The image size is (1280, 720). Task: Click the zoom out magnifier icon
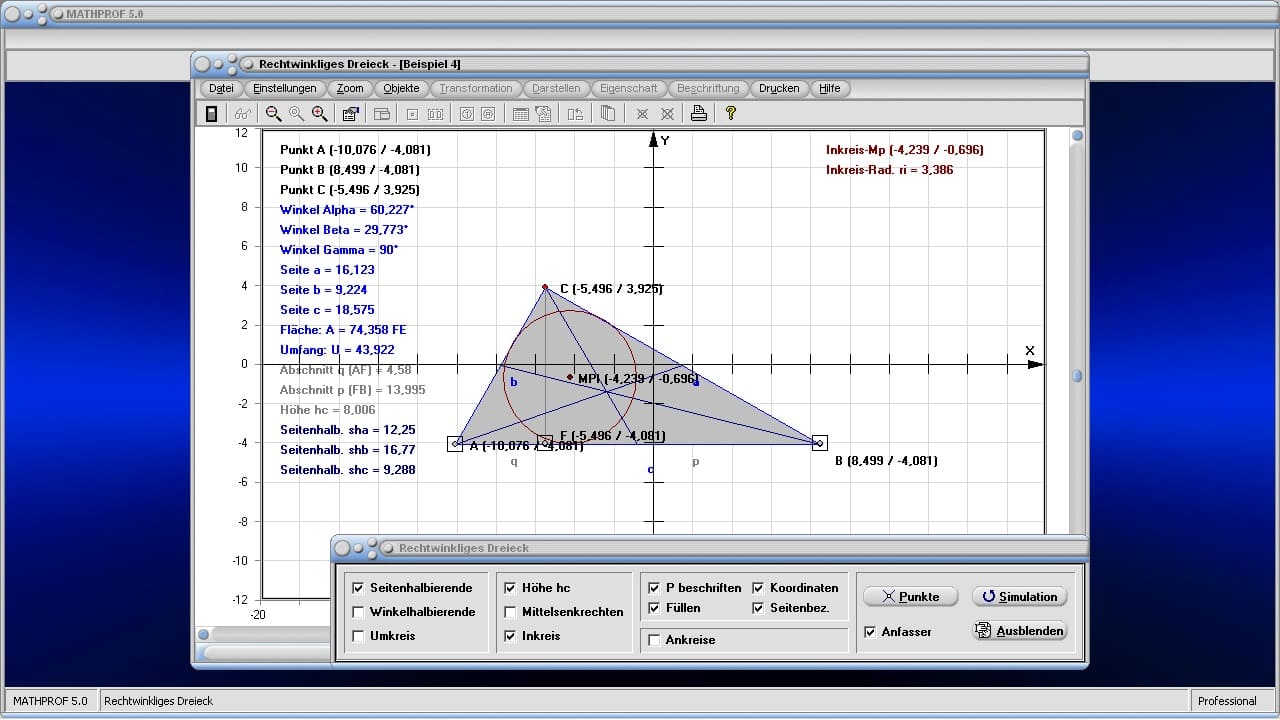[273, 114]
